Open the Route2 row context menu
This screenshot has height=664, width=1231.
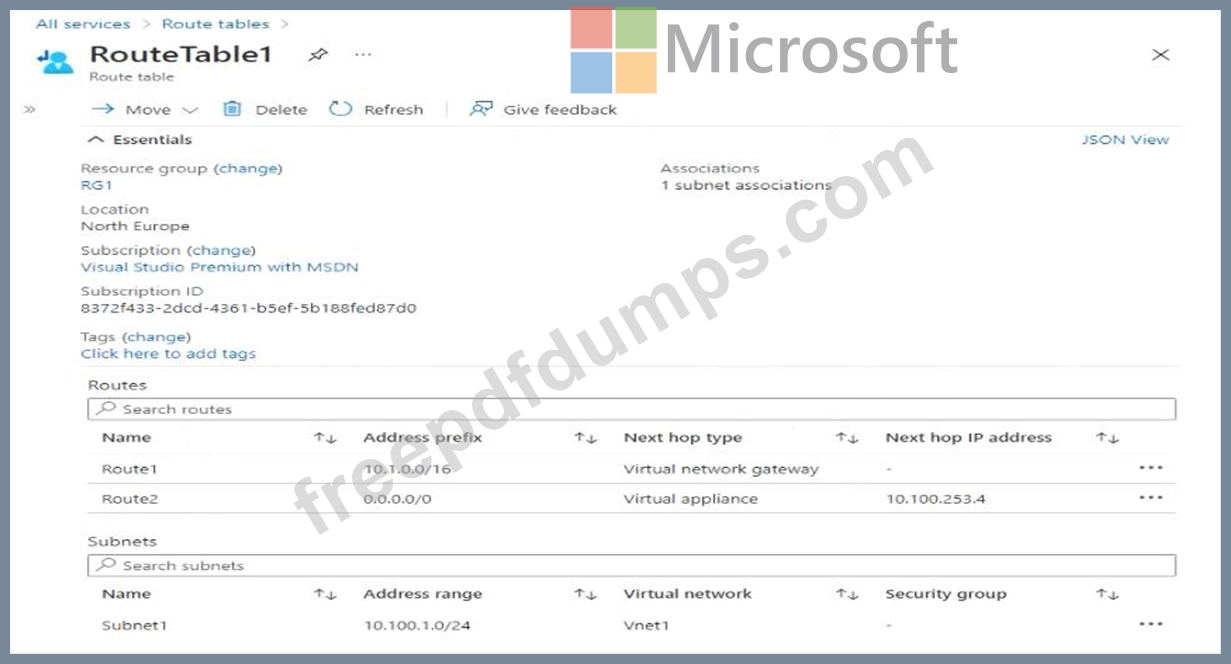[x=1150, y=498]
